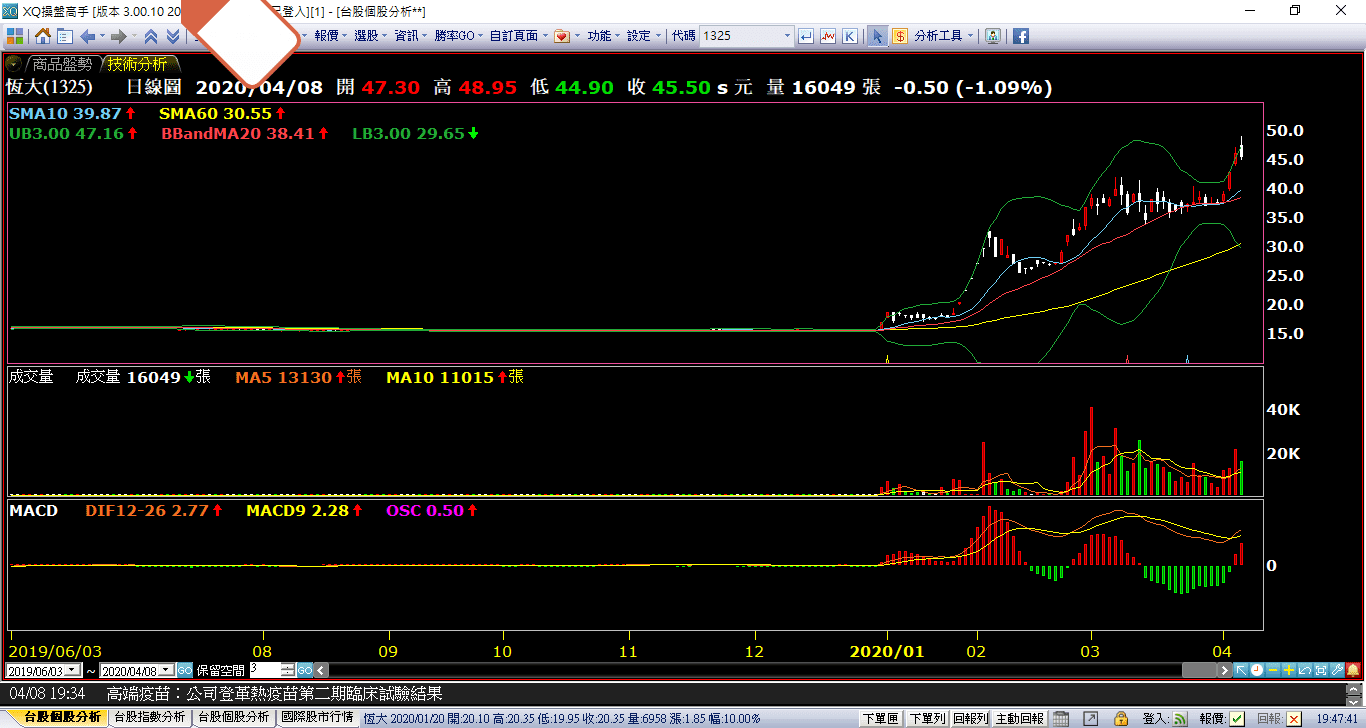This screenshot has height=728, width=1366.
Task: Click the yellow plus zoom-in icon
Action: pyautogui.click(x=1290, y=670)
